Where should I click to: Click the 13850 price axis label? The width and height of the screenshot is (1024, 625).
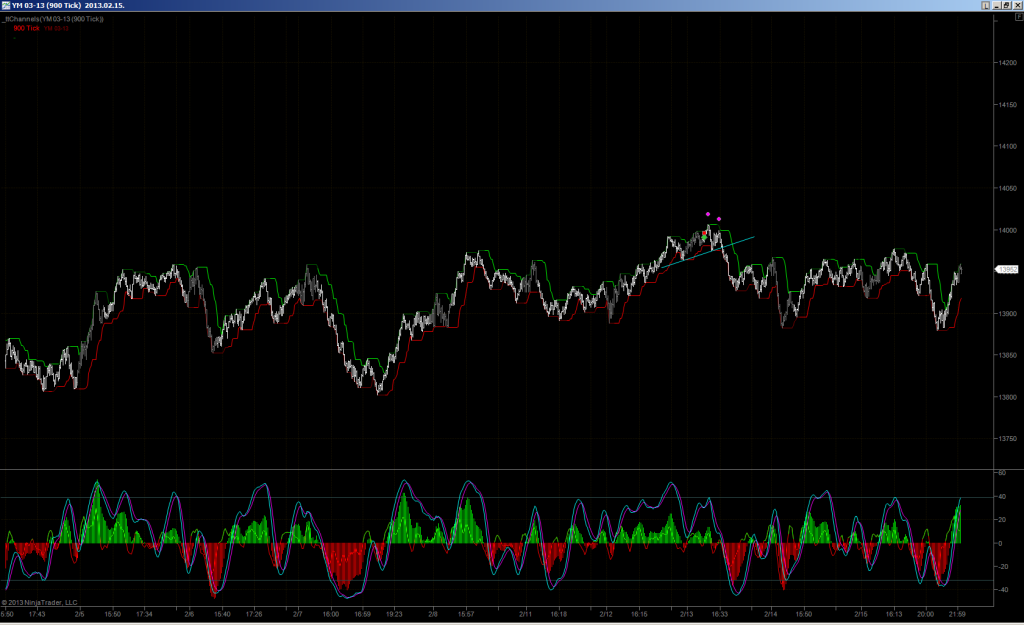[x=1008, y=355]
